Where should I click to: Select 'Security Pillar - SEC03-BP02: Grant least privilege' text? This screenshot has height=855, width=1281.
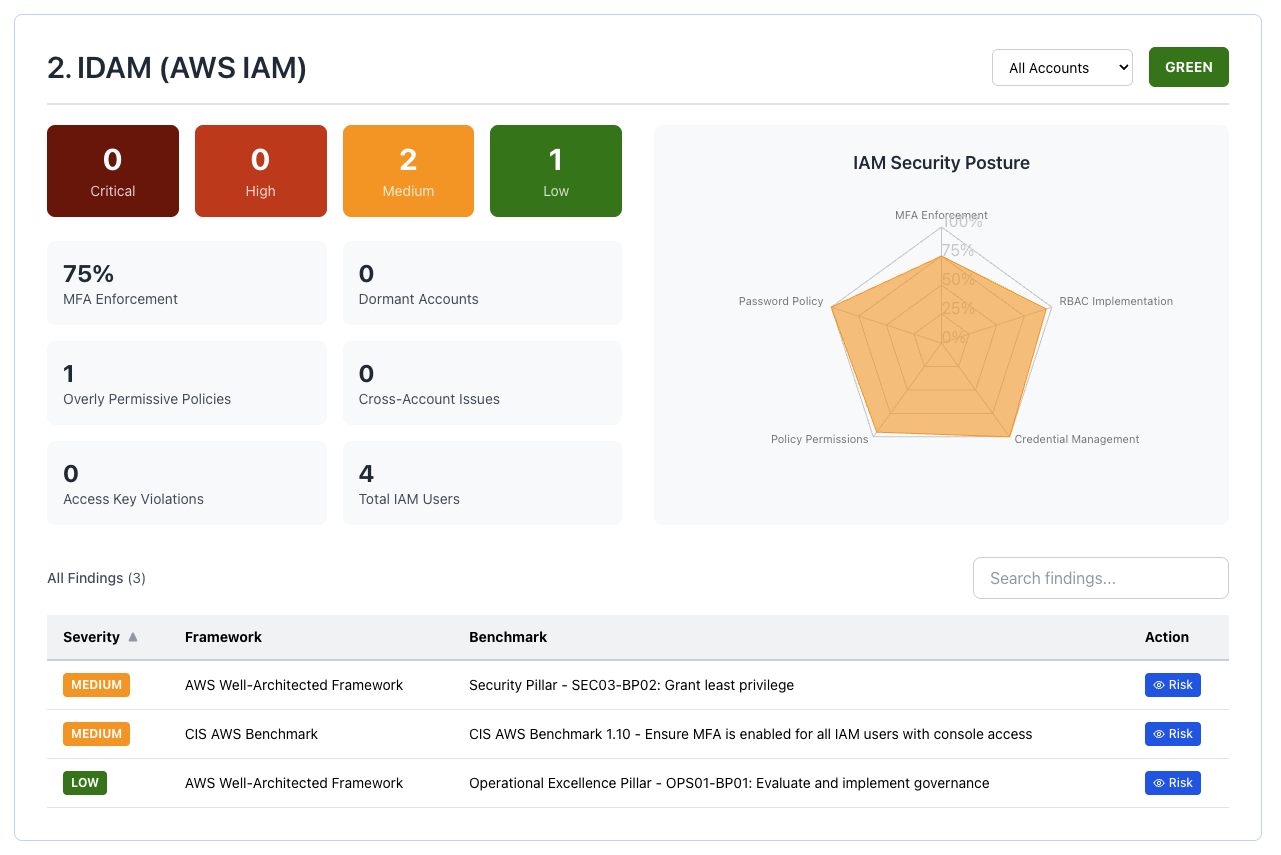pos(631,685)
